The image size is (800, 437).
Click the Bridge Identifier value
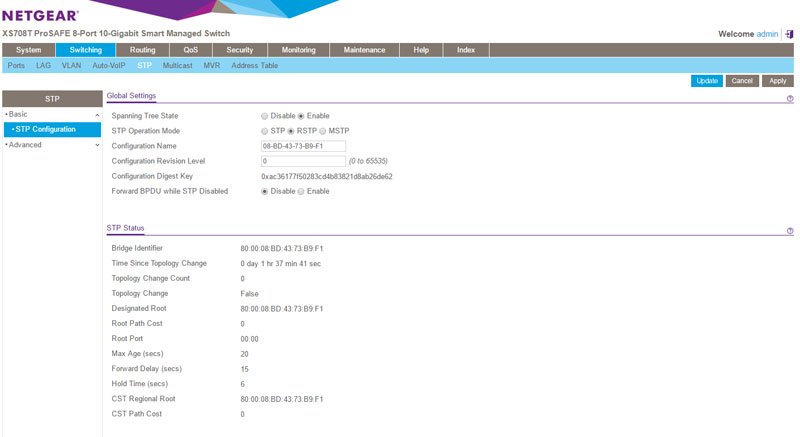tap(282, 249)
